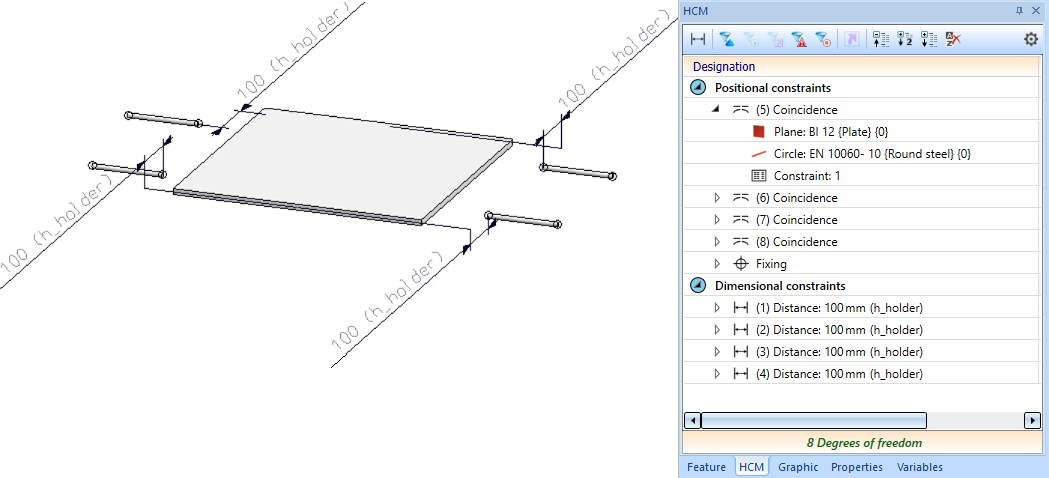This screenshot has height=478, width=1049.
Task: Switch to the HCM tab
Action: coord(752,467)
